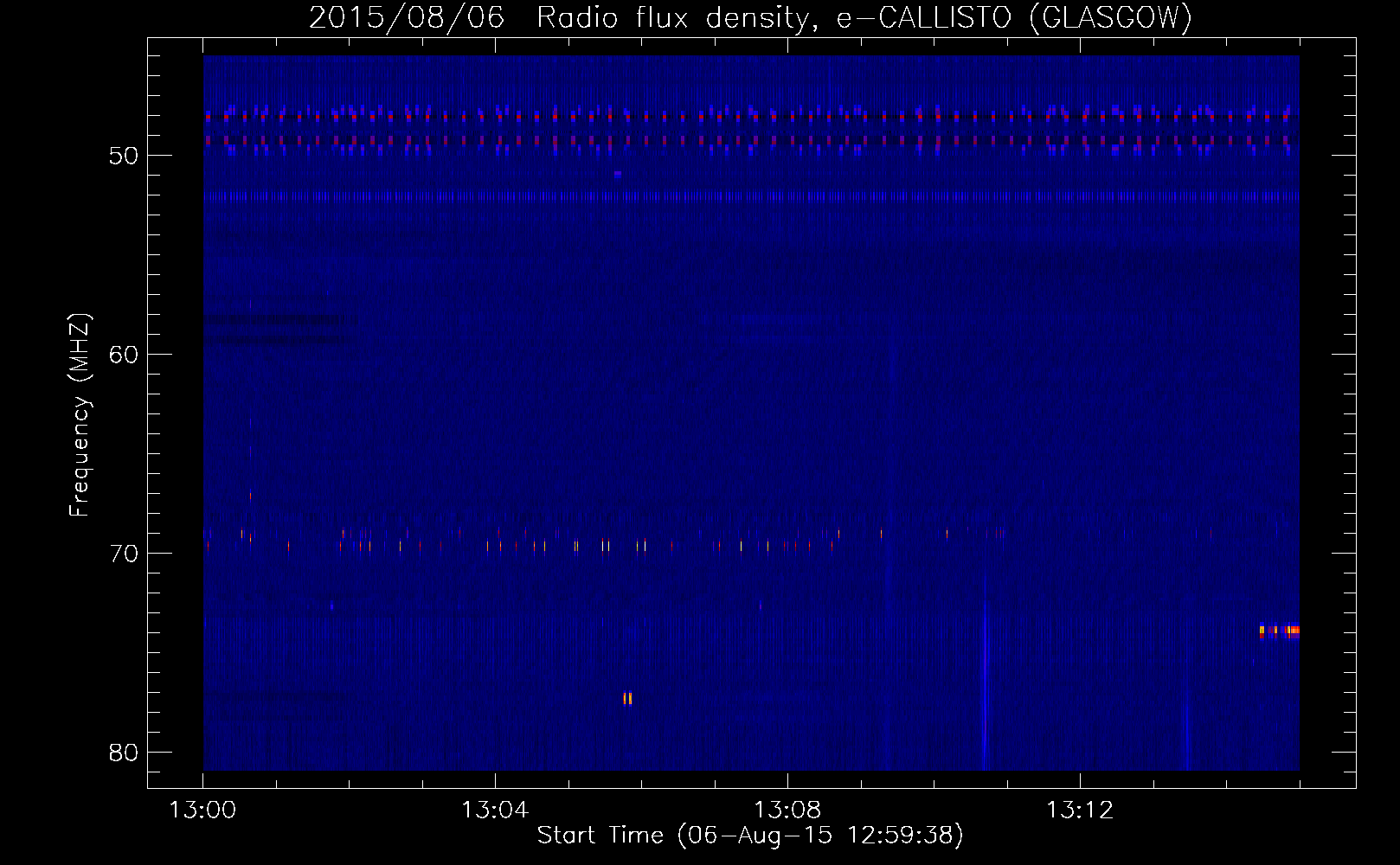The width and height of the screenshot is (1400, 865).
Task: Click the 13:00 time tick label
Action: pyautogui.click(x=202, y=811)
